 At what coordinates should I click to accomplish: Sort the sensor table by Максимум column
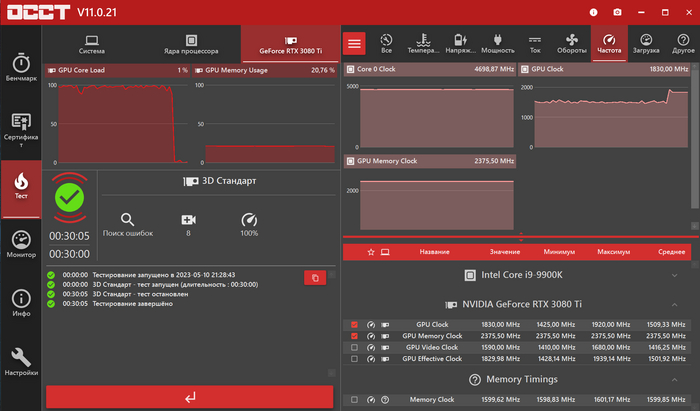(x=614, y=252)
